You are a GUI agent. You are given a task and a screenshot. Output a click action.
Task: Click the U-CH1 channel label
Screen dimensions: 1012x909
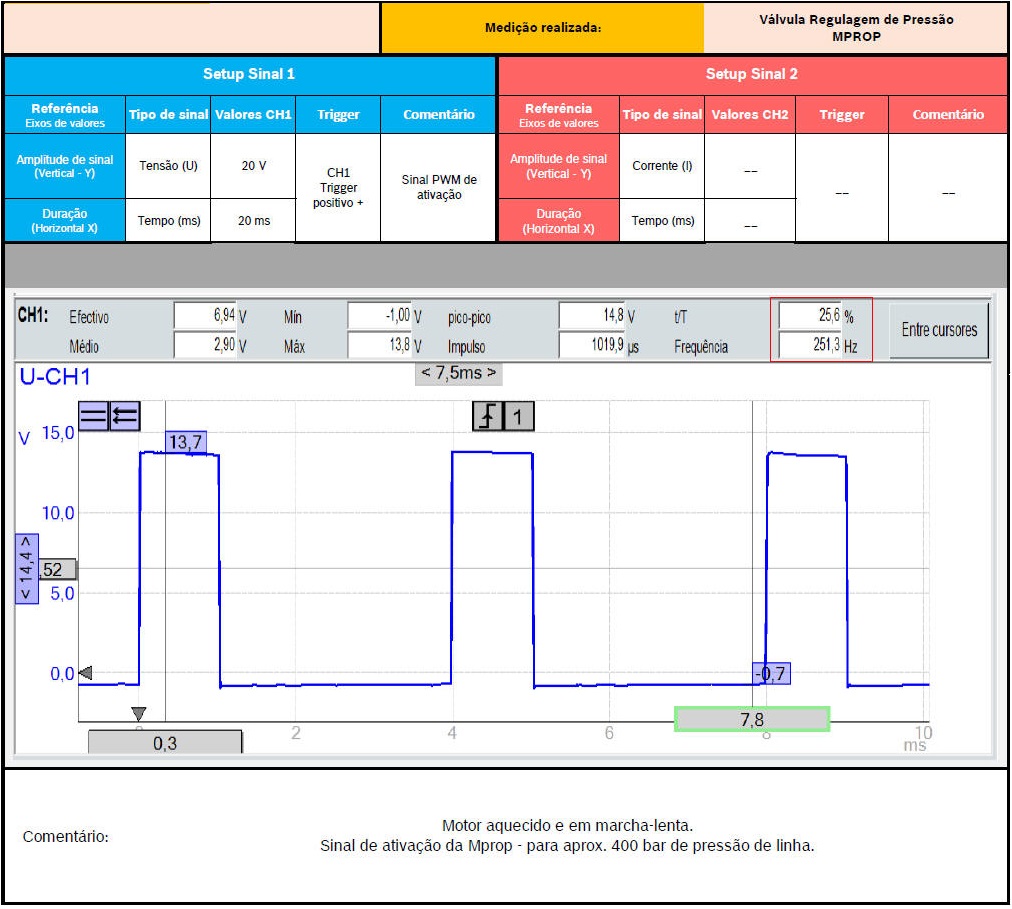point(55,377)
